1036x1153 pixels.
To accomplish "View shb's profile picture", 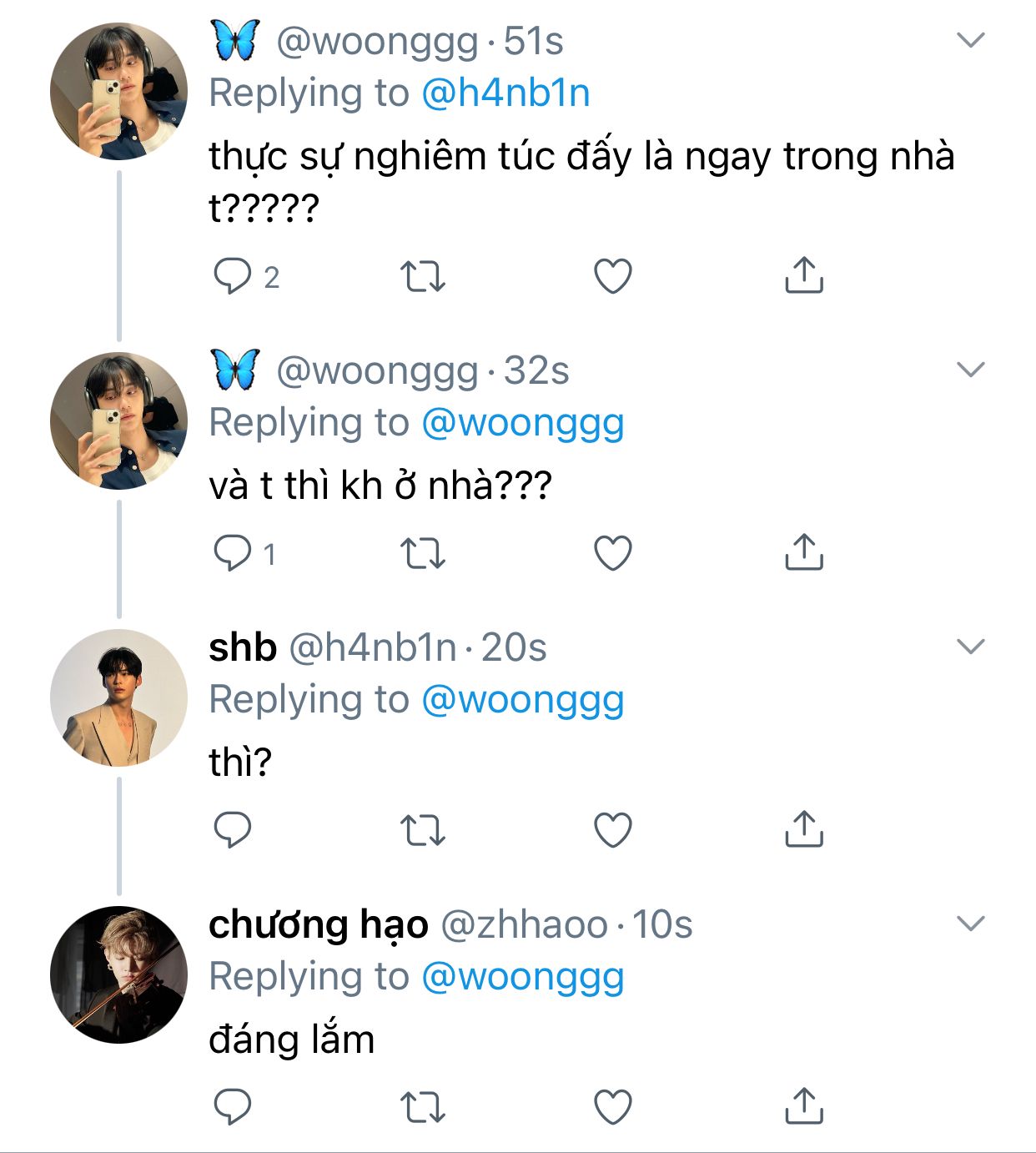I will coord(118,697).
